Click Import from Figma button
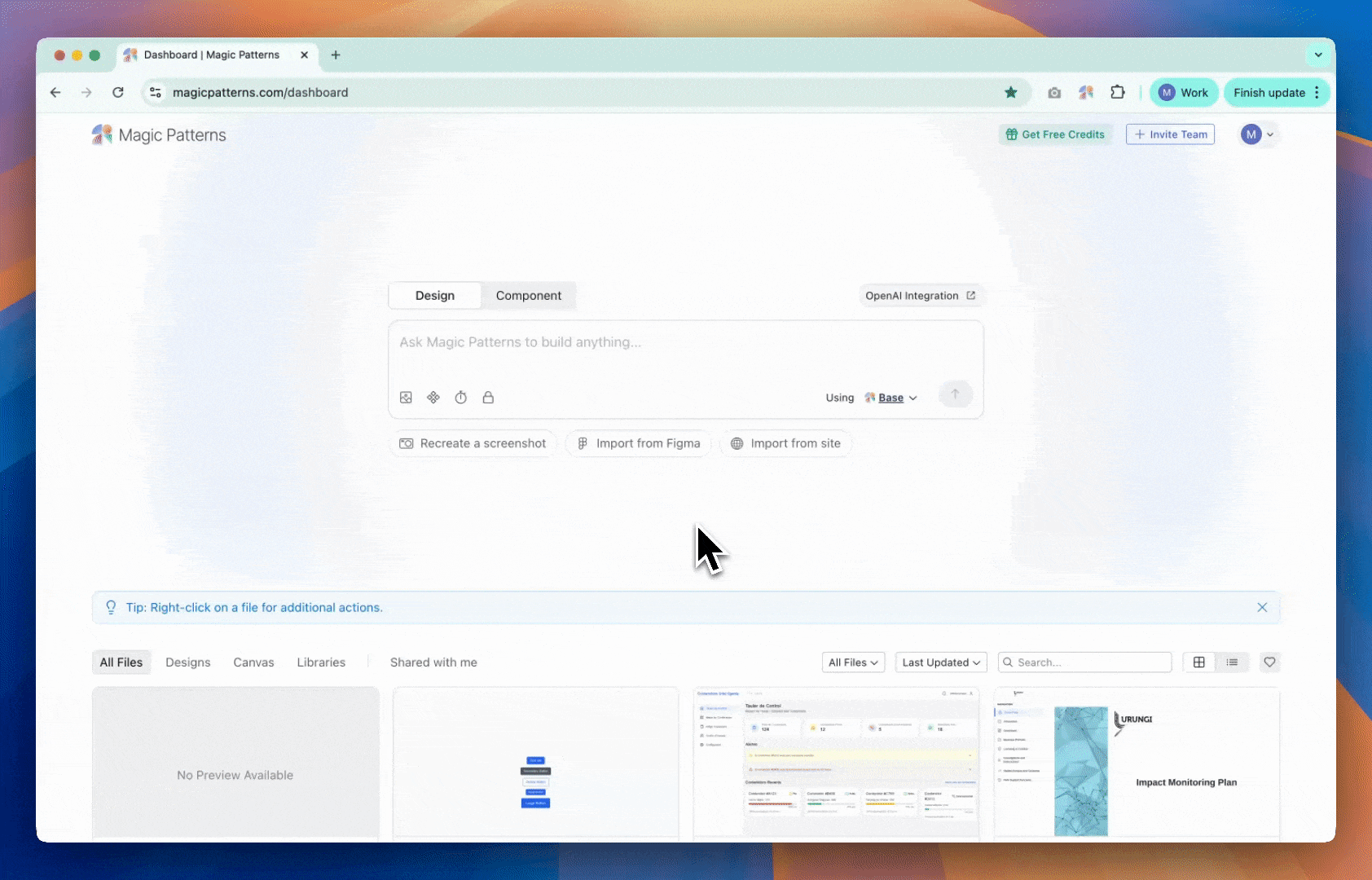The image size is (1372, 880). (639, 443)
